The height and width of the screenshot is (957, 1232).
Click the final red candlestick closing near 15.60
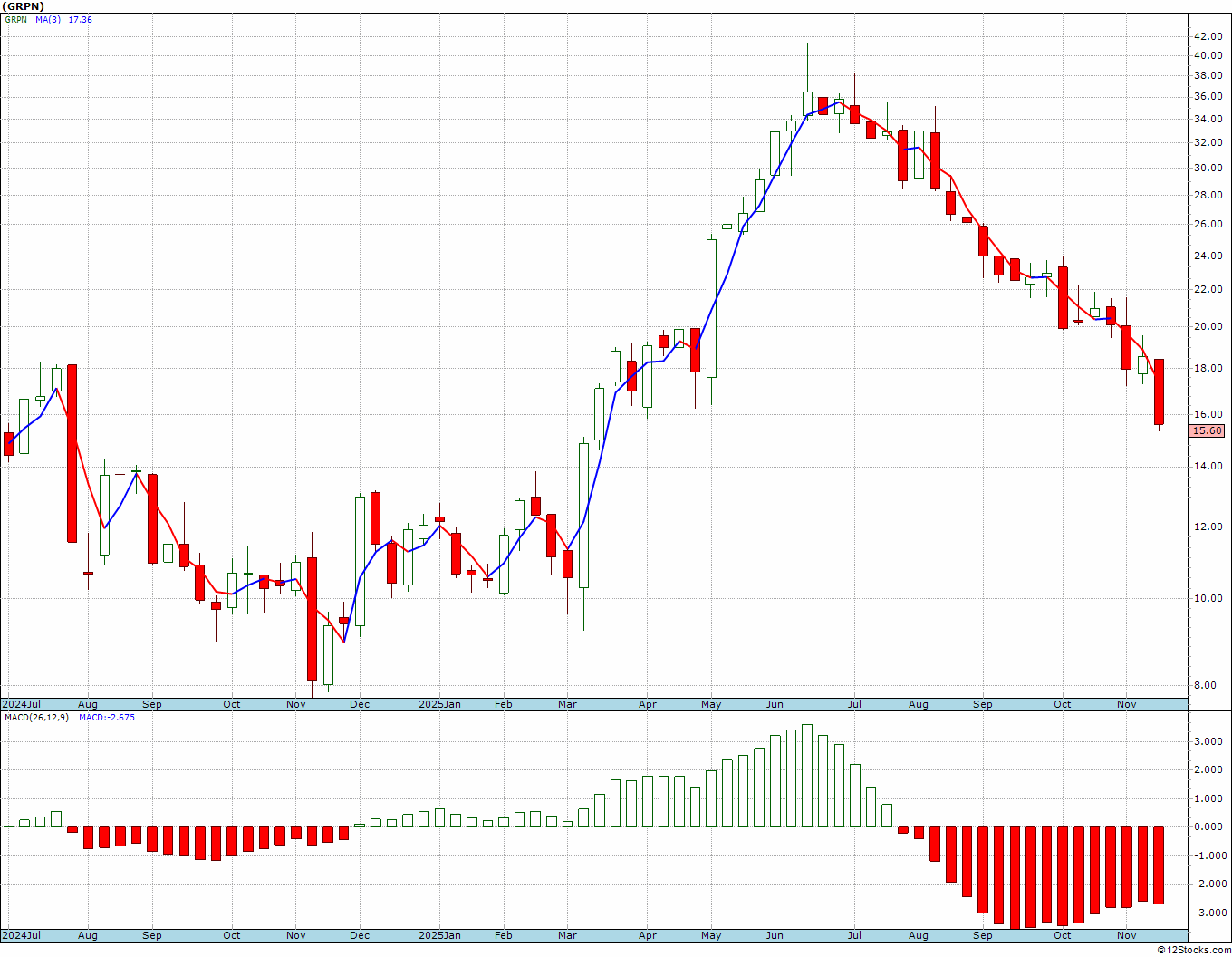pyautogui.click(x=1159, y=391)
